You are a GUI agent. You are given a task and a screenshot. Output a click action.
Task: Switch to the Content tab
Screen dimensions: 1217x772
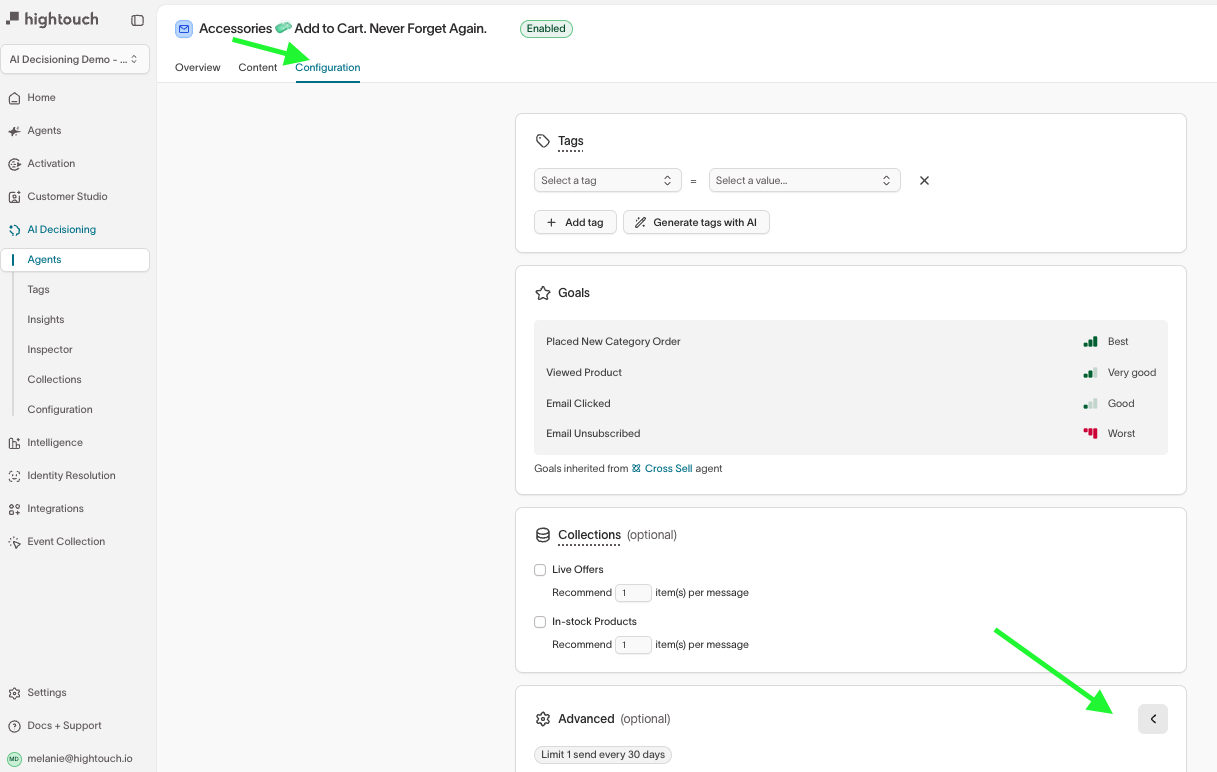257,67
